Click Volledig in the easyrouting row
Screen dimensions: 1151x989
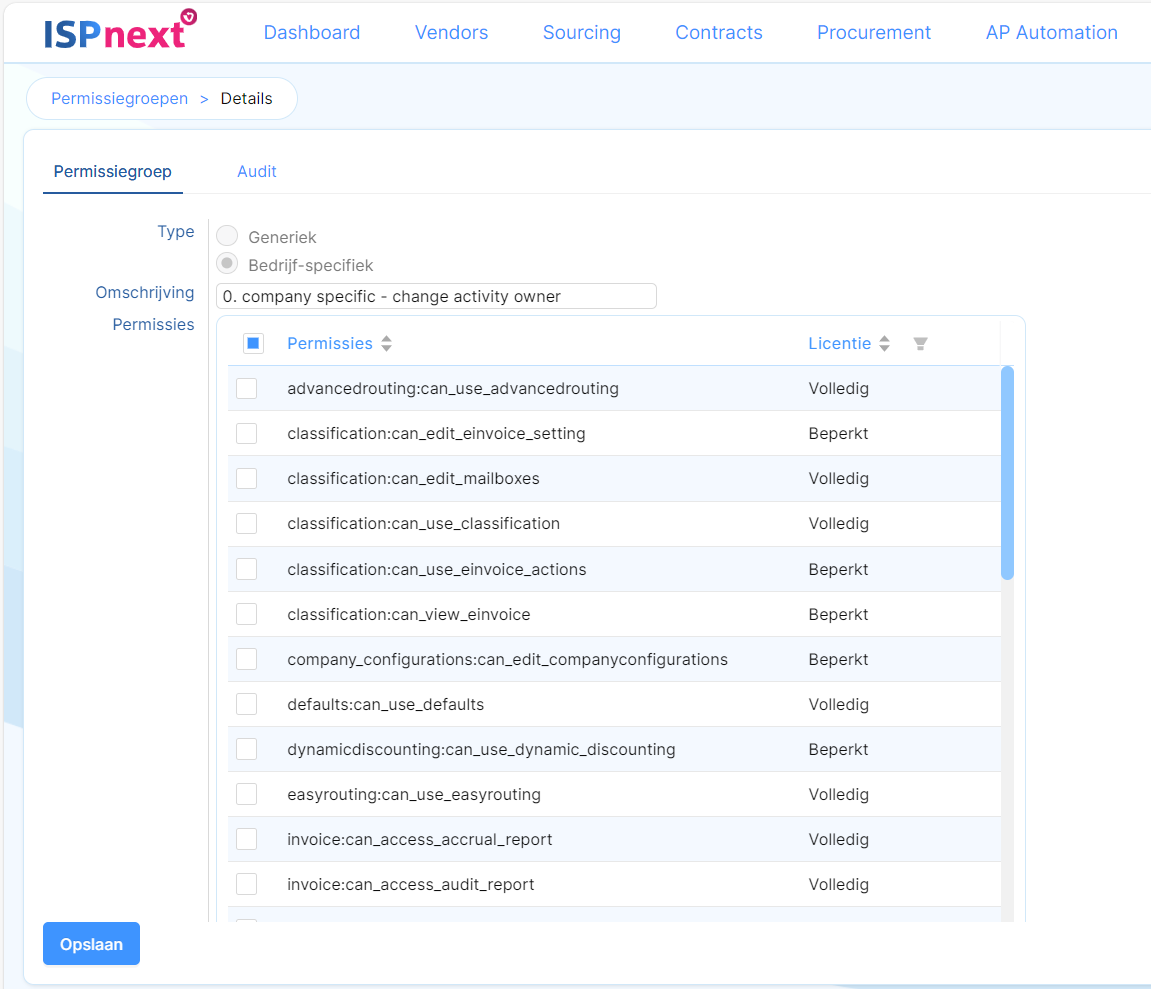[838, 794]
